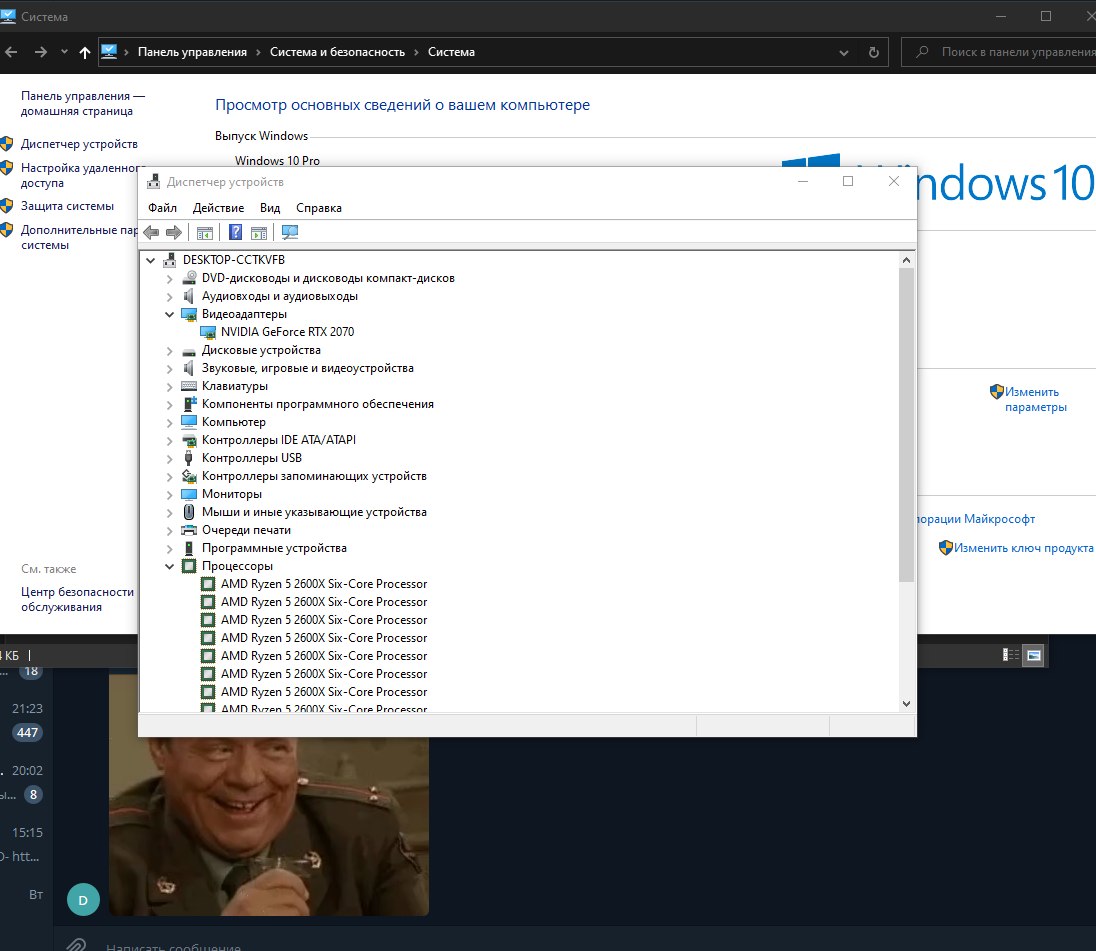Viewport: 1096px width, 951px height.
Task: Click the Forward arrow in Device Manager toolbar
Action: tap(173, 232)
